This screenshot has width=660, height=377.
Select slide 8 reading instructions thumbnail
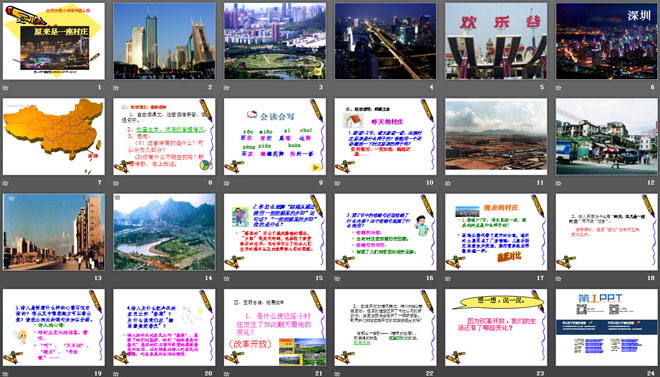click(x=164, y=137)
